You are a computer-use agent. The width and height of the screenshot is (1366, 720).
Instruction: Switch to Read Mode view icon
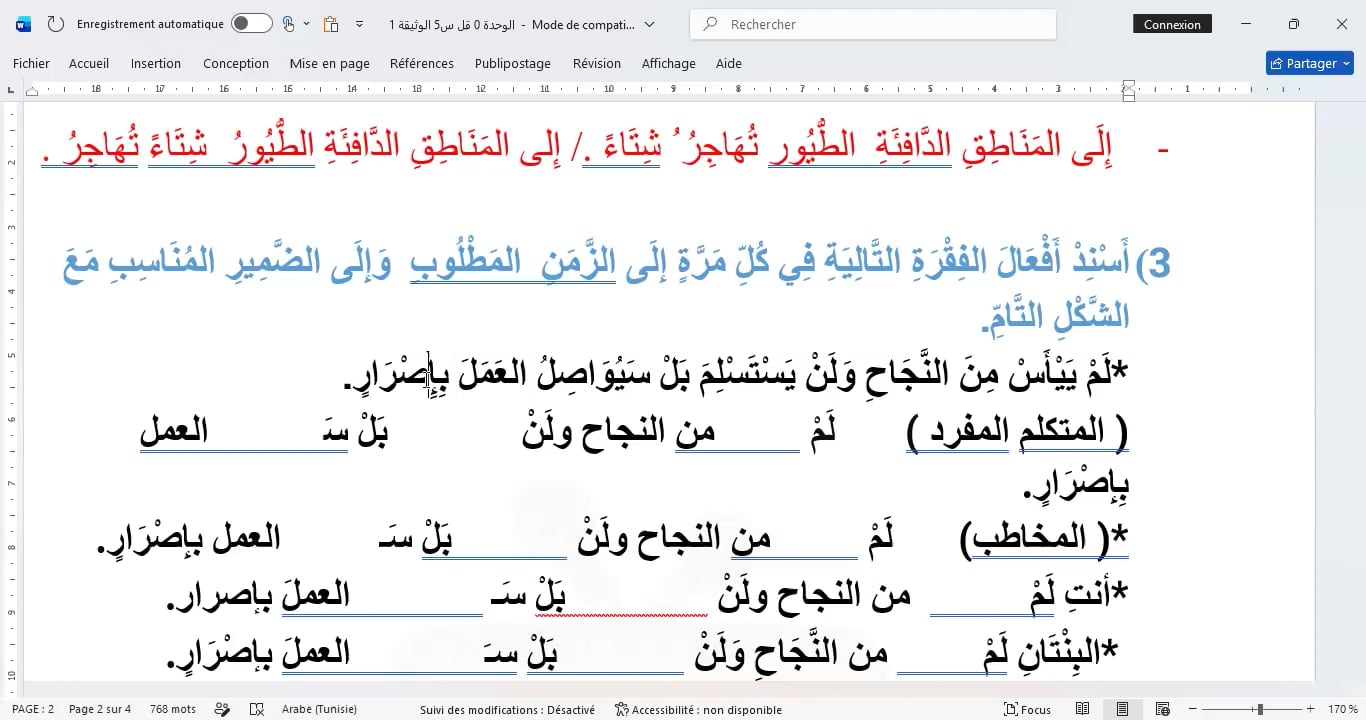(x=1083, y=709)
